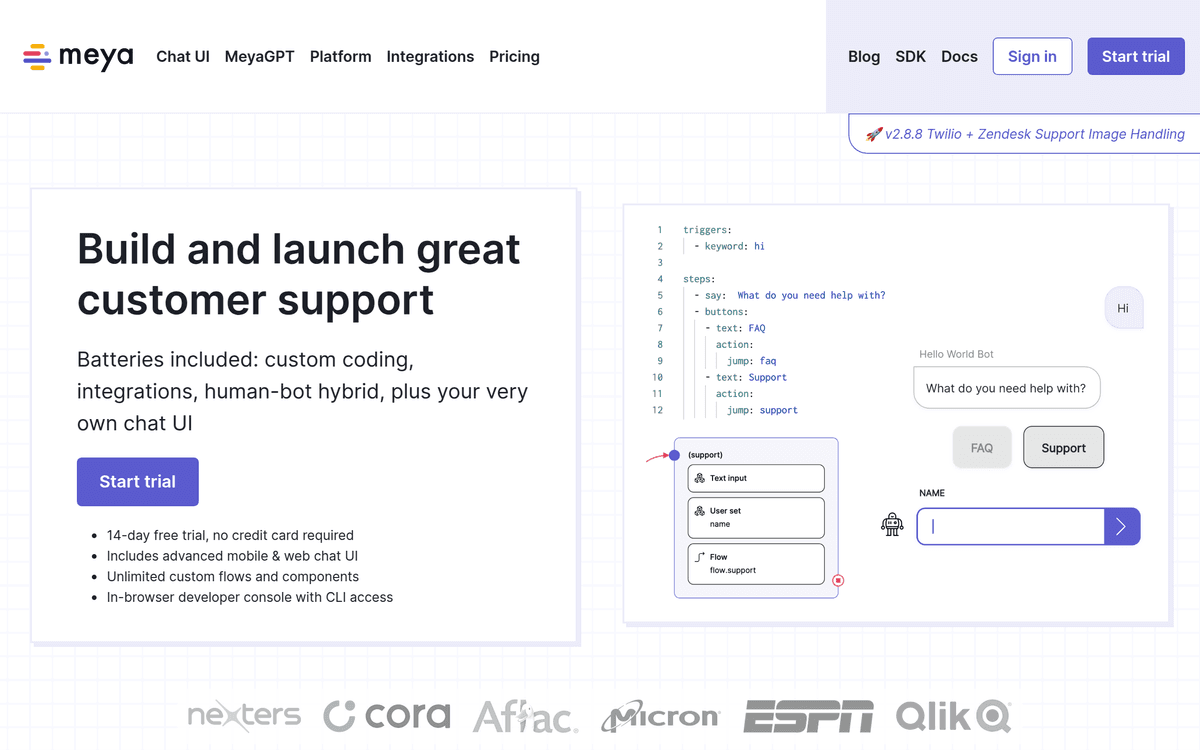
Task: Click the red stop endpoint on flow
Action: 838,580
